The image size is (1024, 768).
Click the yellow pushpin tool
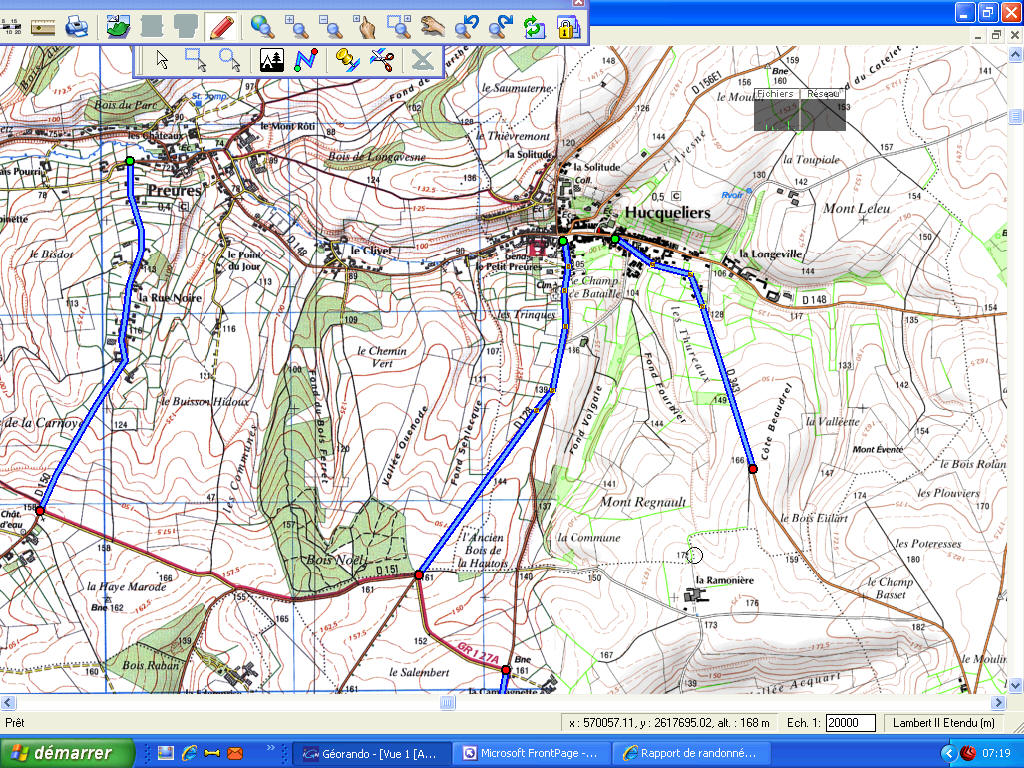[x=347, y=60]
